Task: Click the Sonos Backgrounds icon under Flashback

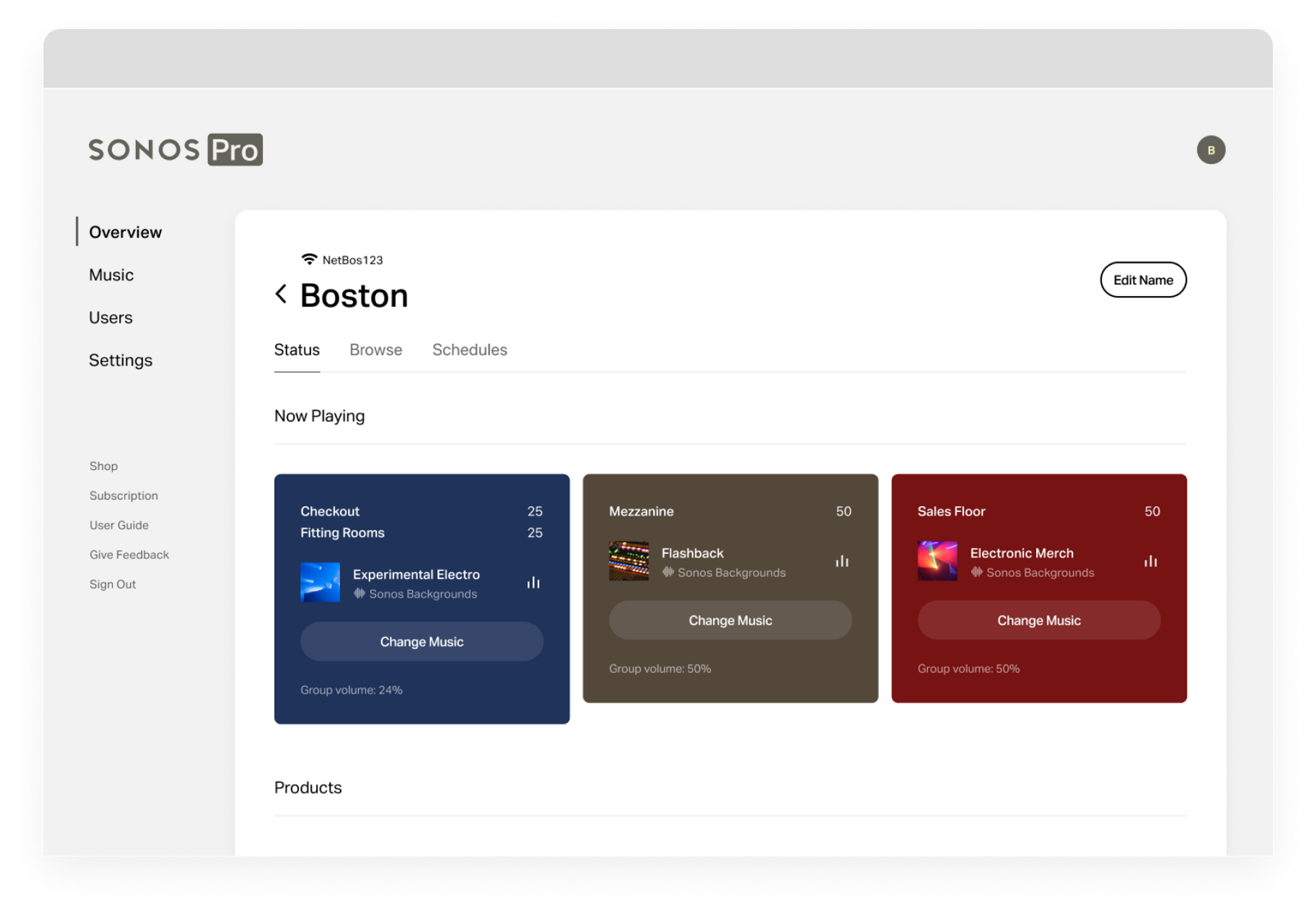Action: [x=668, y=572]
